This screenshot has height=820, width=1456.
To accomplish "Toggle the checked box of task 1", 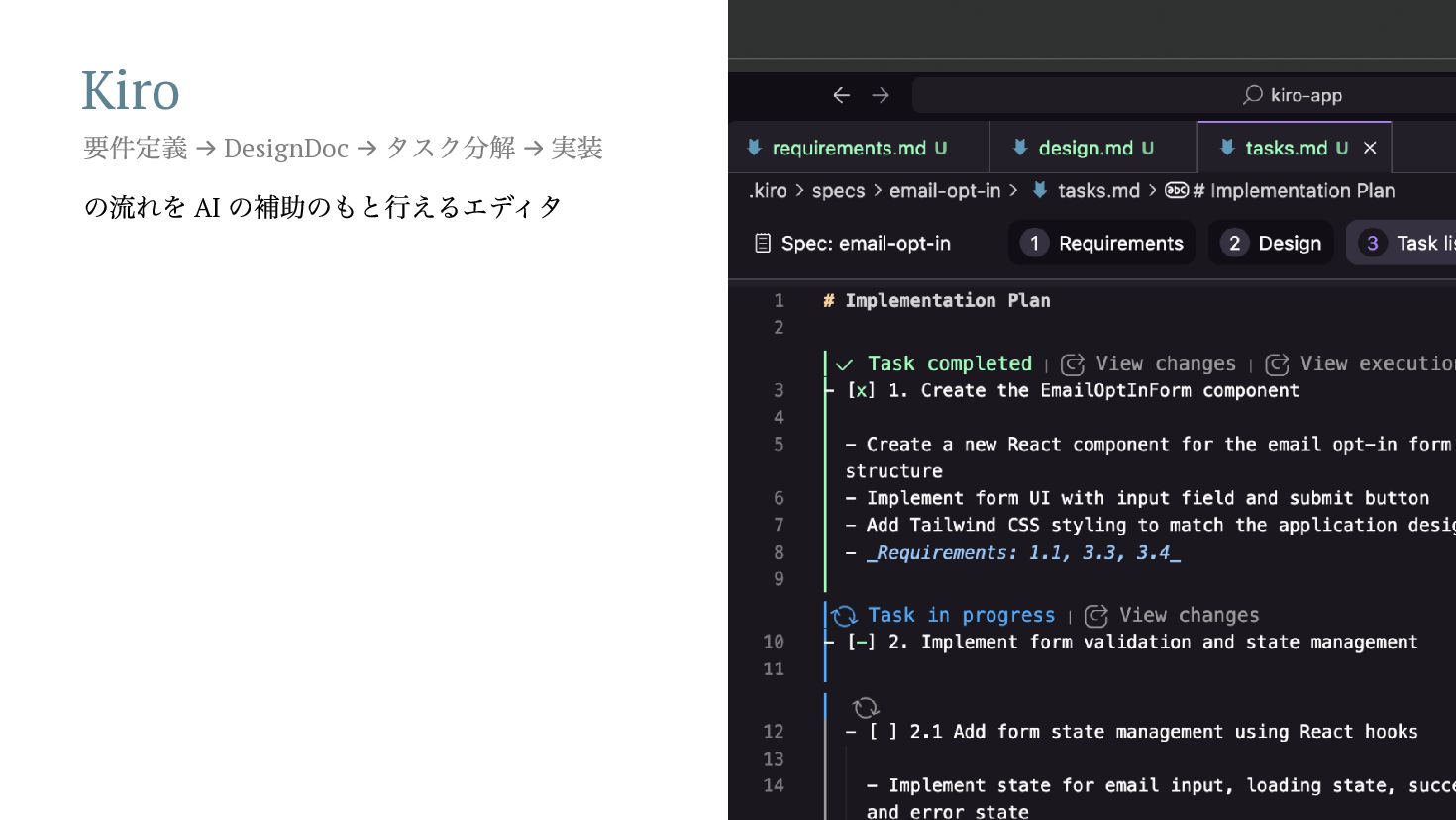I will click(861, 390).
